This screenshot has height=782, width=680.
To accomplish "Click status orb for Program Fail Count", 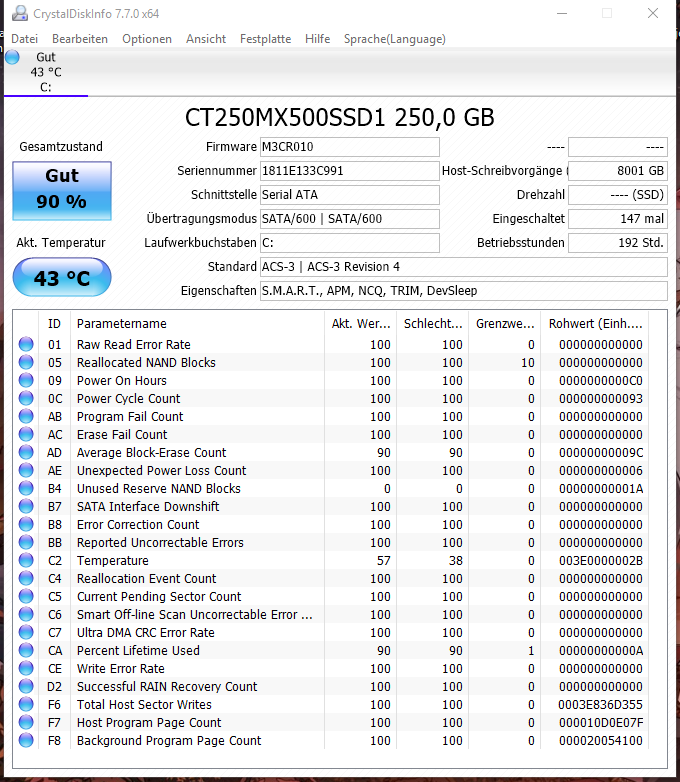I will (x=26, y=416).
